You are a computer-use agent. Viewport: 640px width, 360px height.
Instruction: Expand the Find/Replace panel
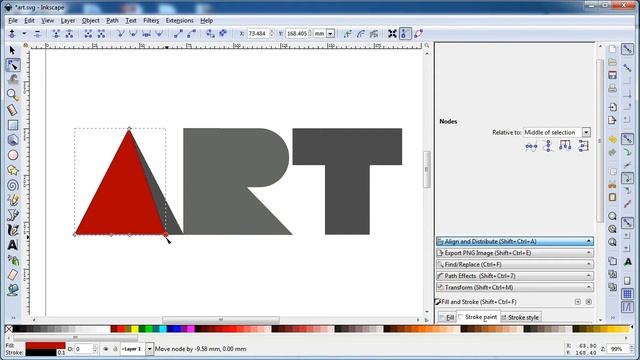click(515, 264)
